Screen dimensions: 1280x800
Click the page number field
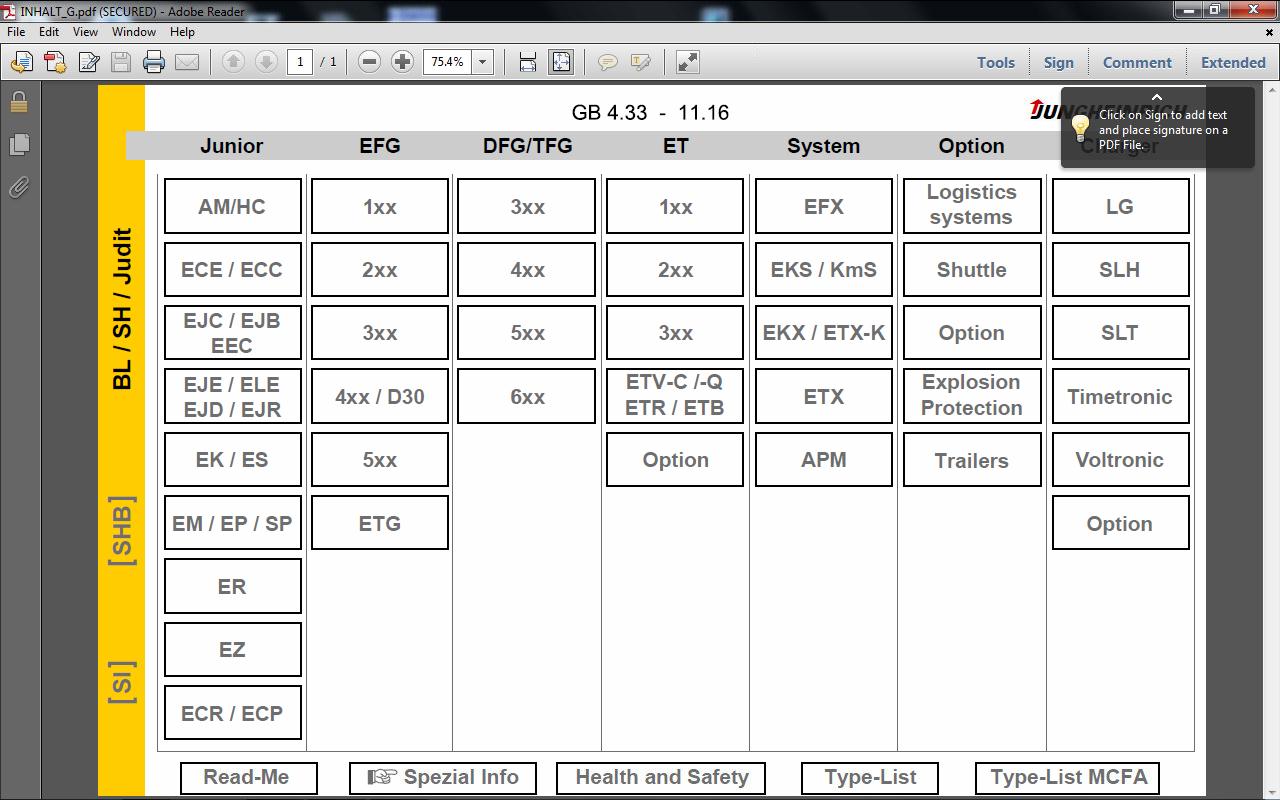click(300, 62)
